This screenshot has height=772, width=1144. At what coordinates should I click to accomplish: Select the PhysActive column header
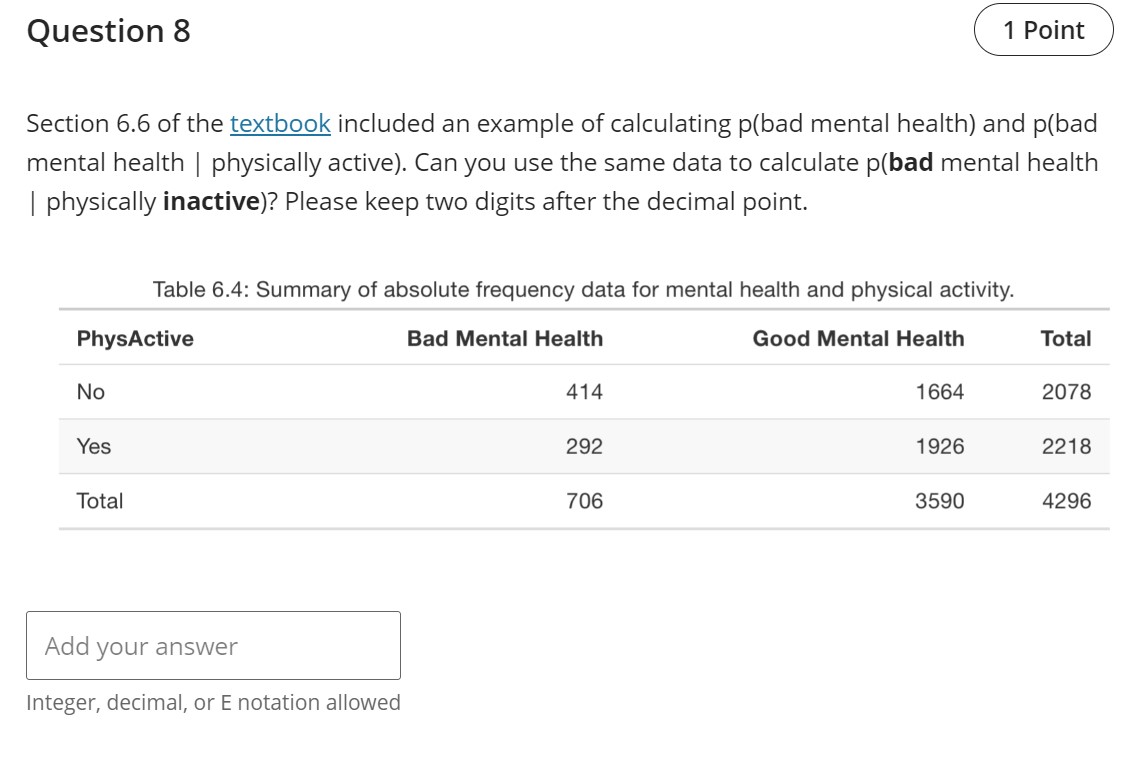(x=135, y=339)
